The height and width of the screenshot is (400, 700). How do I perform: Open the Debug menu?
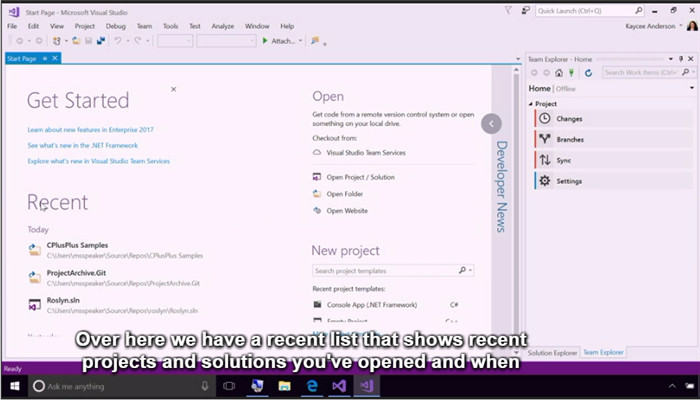point(116,26)
